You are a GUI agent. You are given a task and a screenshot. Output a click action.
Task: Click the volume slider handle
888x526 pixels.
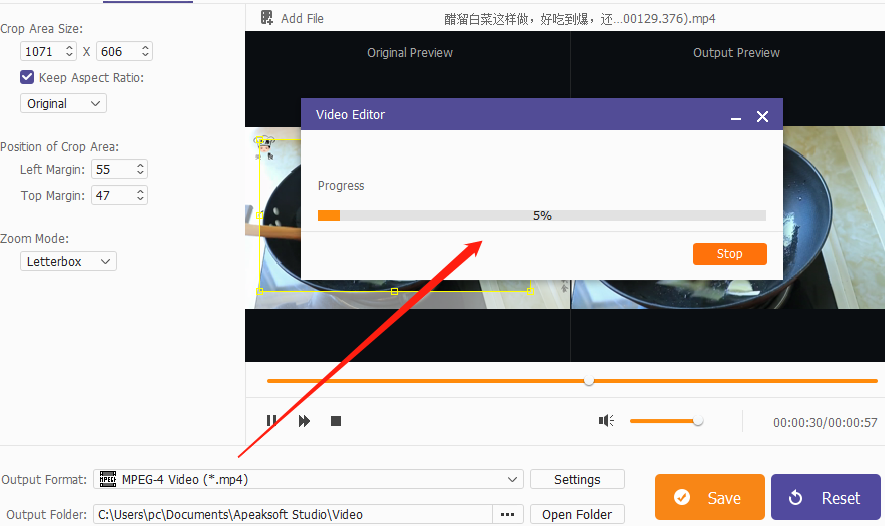(698, 421)
